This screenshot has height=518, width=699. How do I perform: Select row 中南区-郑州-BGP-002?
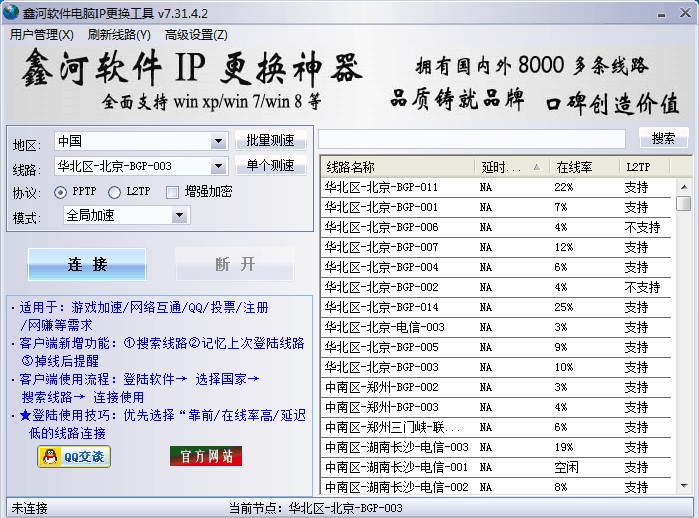pos(496,387)
